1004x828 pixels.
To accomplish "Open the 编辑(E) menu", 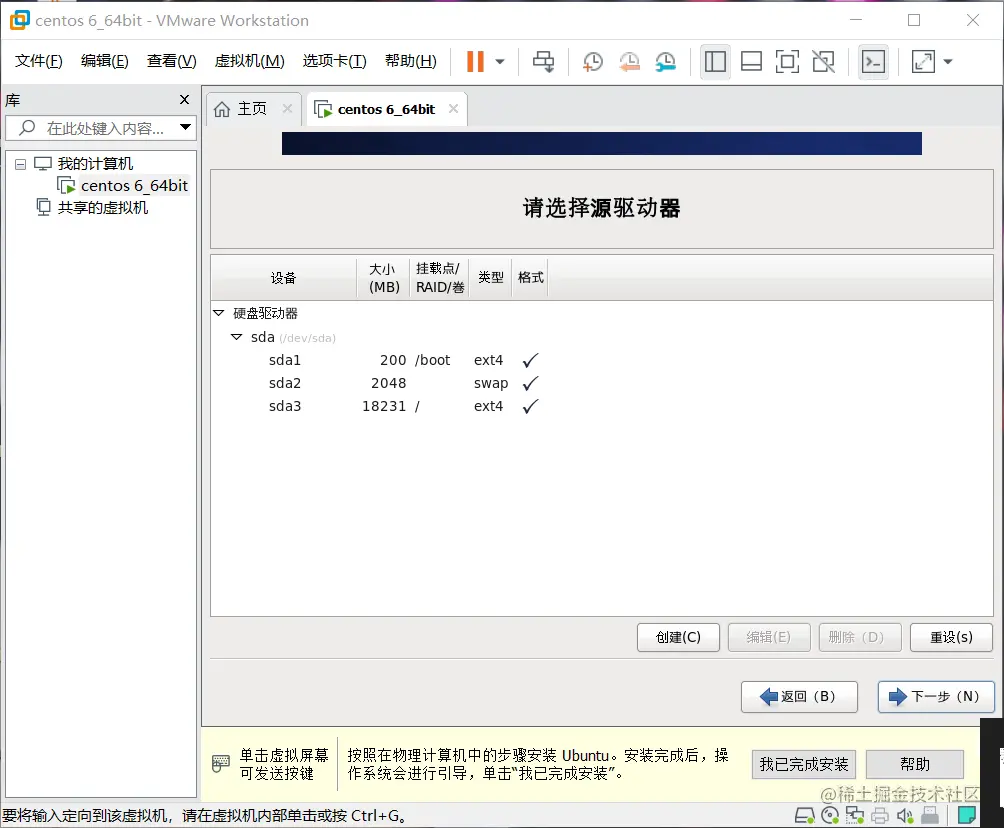I will click(x=104, y=61).
